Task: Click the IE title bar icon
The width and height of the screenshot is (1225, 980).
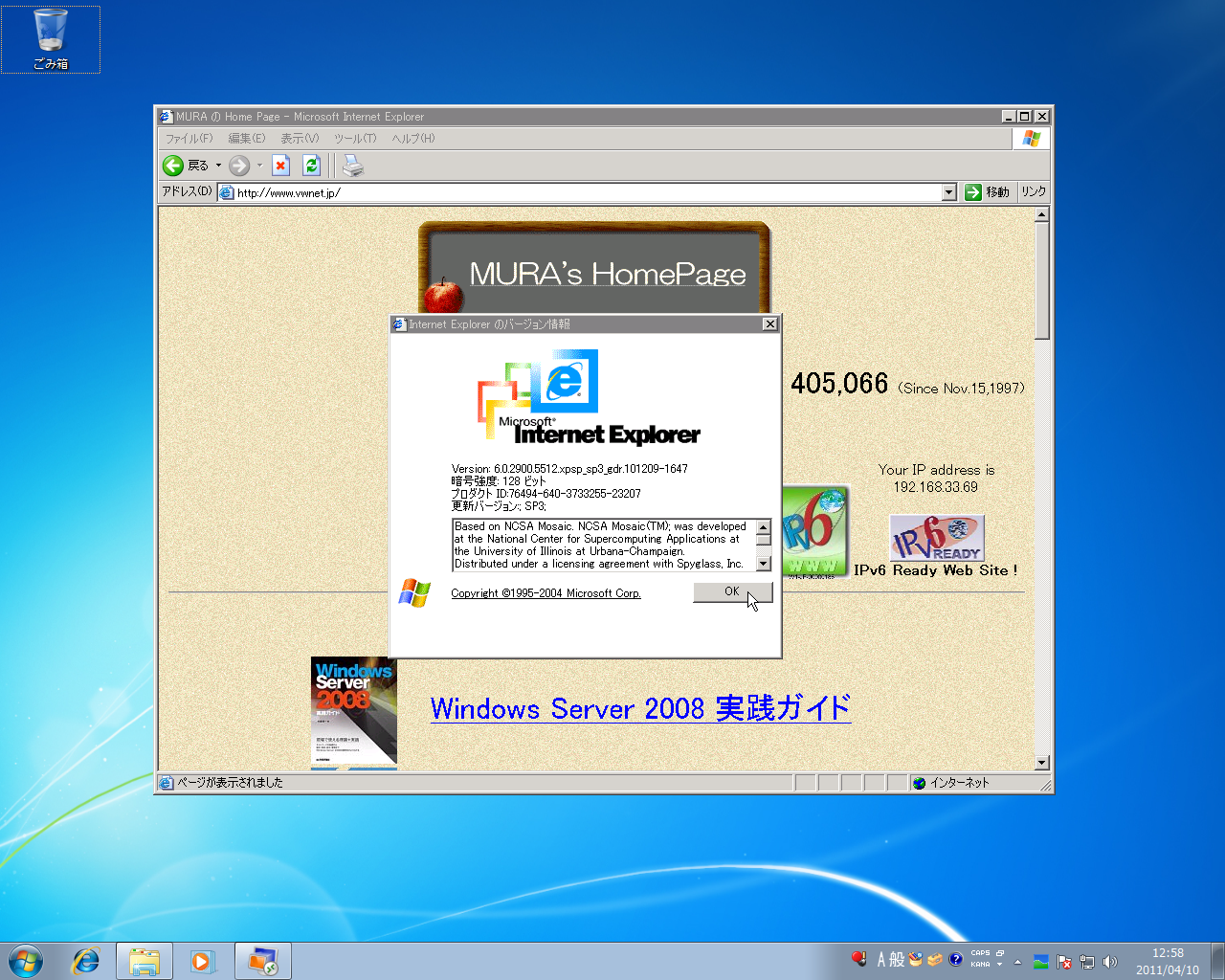Action: coord(166,117)
